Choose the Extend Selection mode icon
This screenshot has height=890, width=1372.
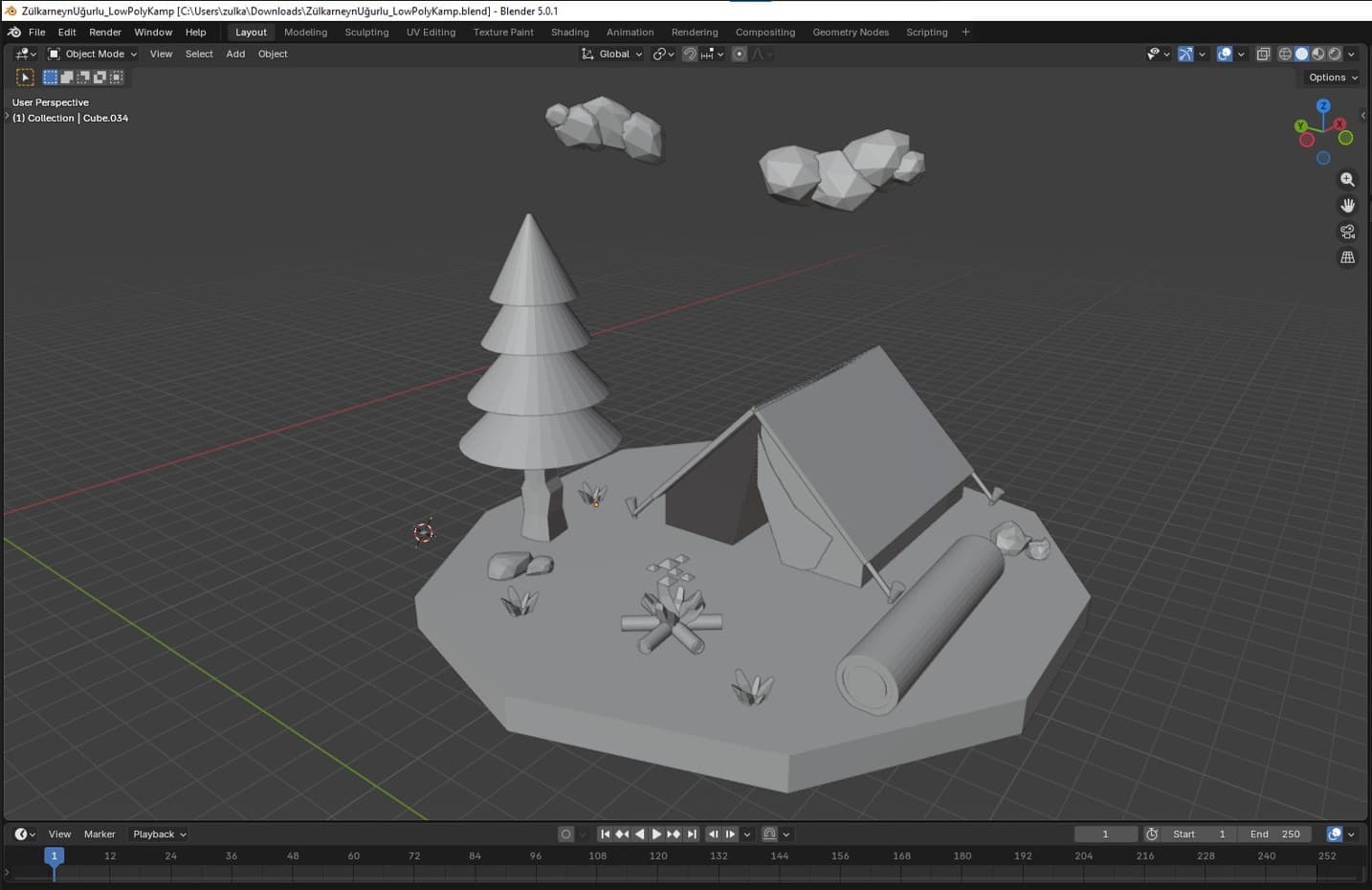[x=67, y=78]
